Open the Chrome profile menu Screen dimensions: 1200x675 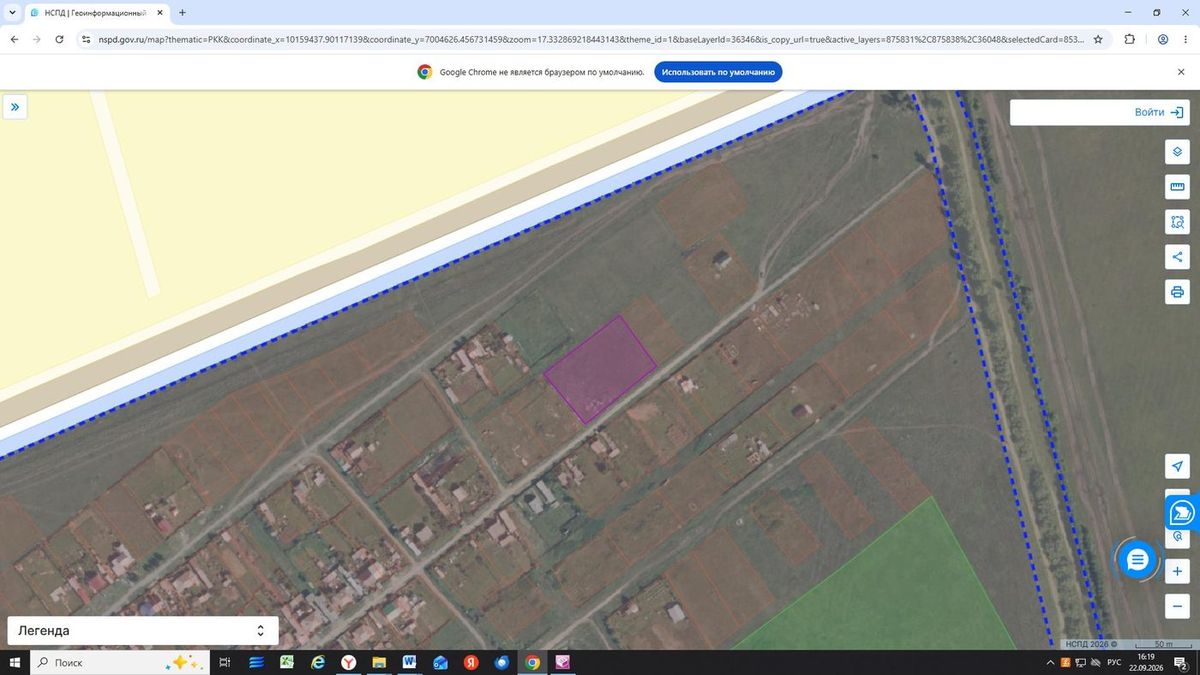coord(1163,39)
